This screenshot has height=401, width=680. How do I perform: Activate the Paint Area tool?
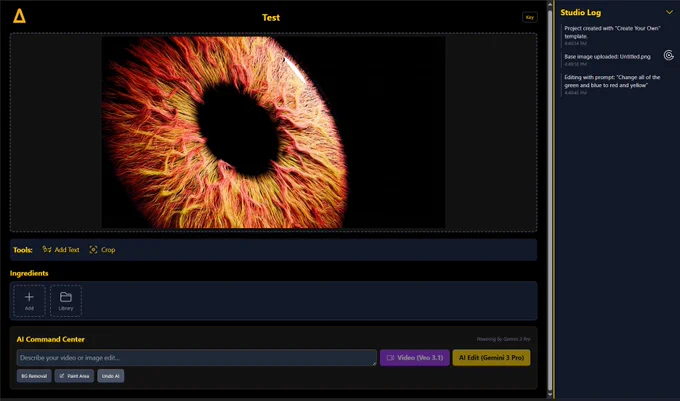(74, 376)
